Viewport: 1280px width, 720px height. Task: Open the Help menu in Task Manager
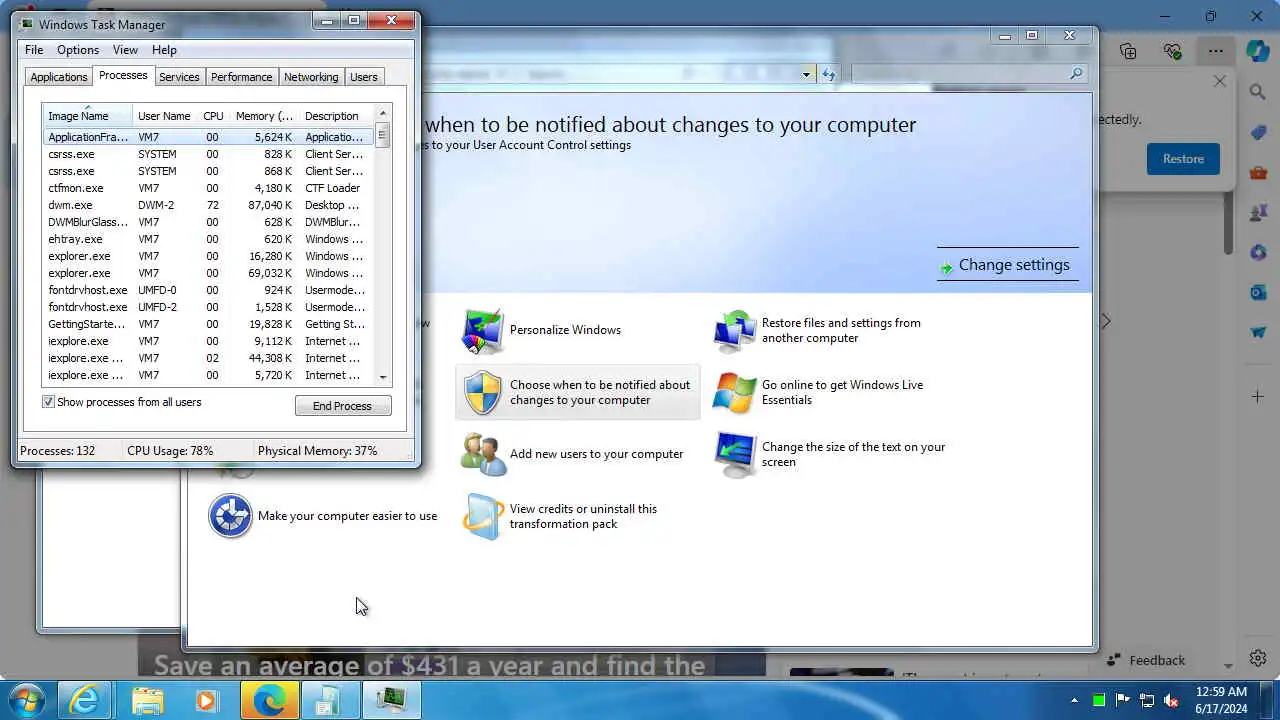[164, 50]
